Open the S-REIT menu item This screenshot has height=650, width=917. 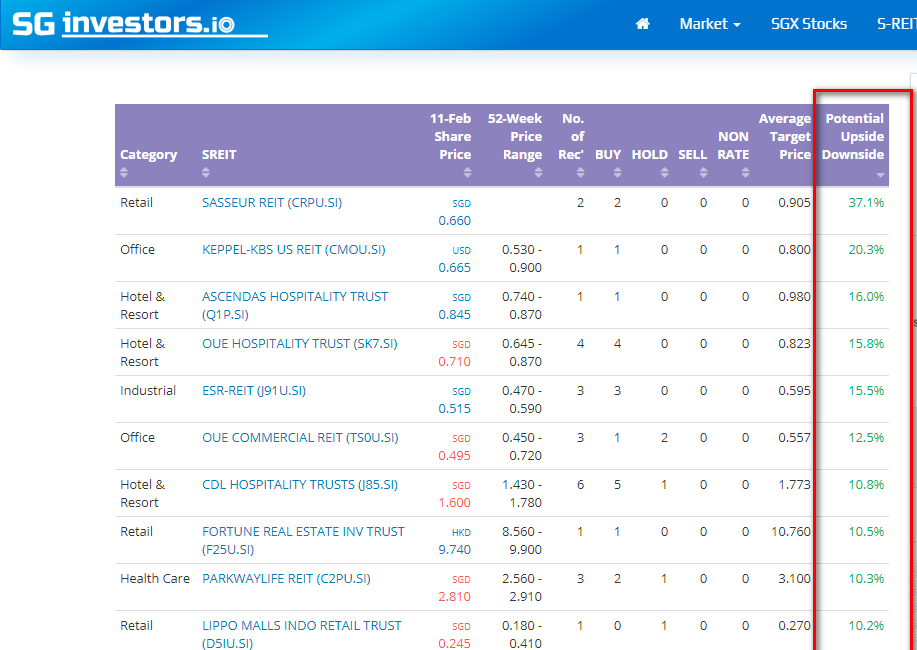tap(896, 24)
